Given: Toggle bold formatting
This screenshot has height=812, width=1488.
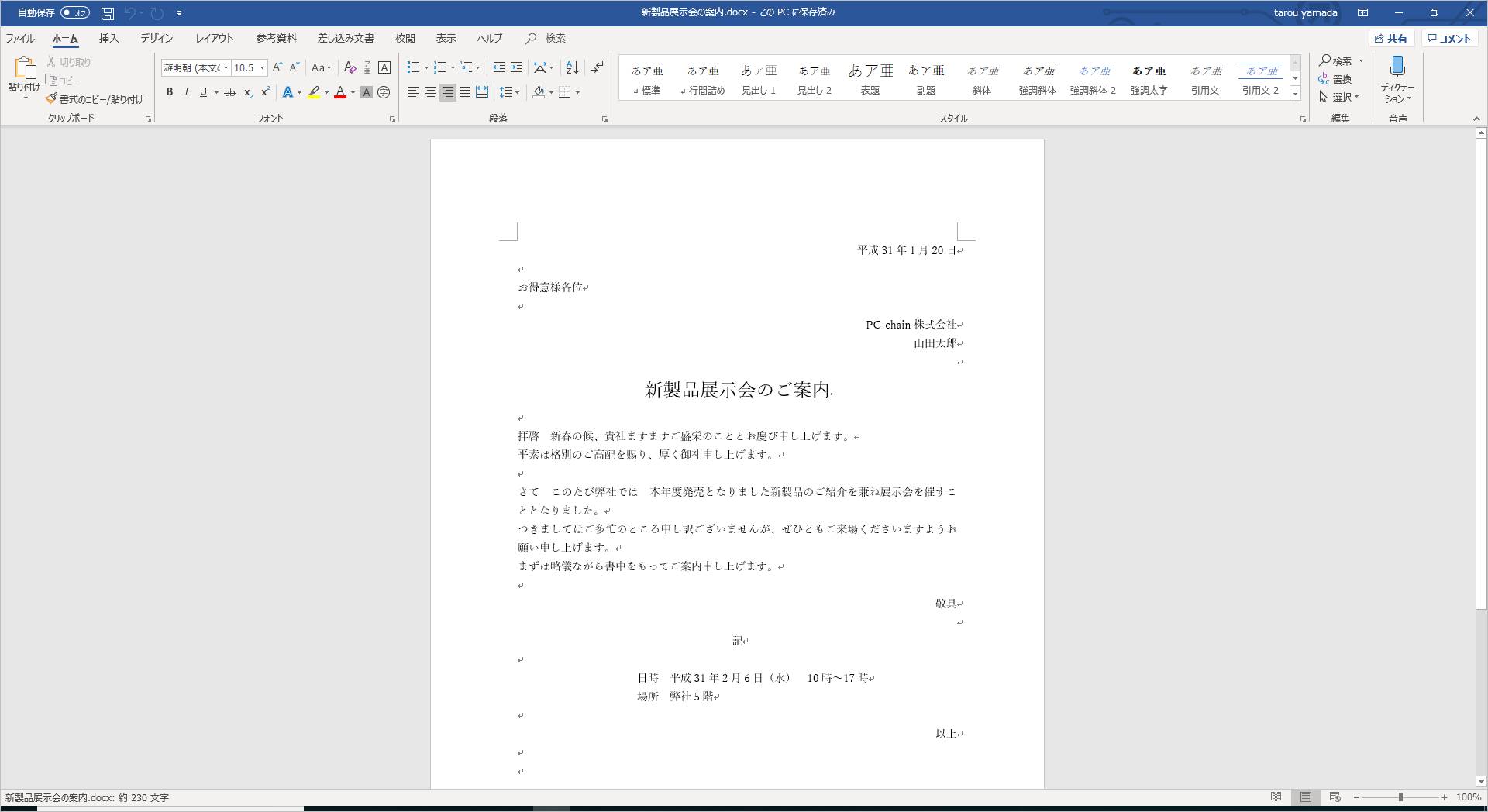Looking at the screenshot, I should click(170, 92).
